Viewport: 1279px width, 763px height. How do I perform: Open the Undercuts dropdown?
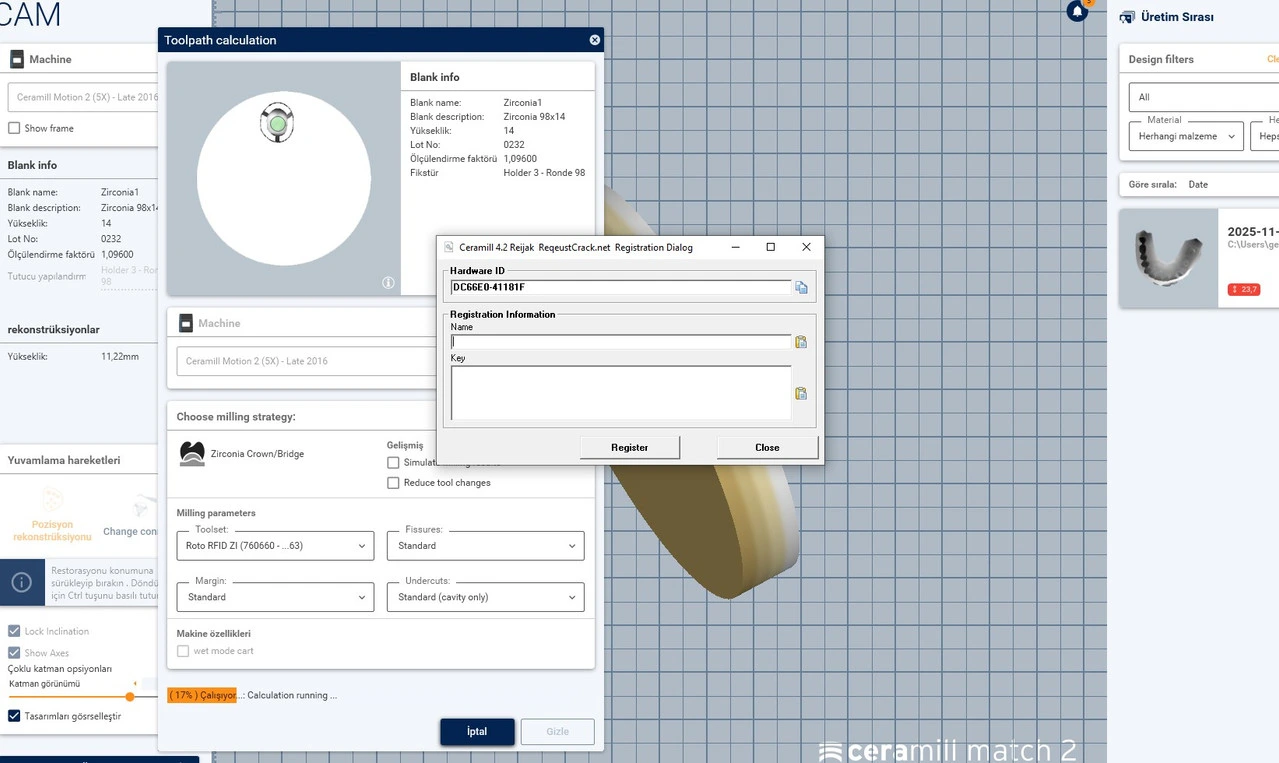click(x=485, y=597)
